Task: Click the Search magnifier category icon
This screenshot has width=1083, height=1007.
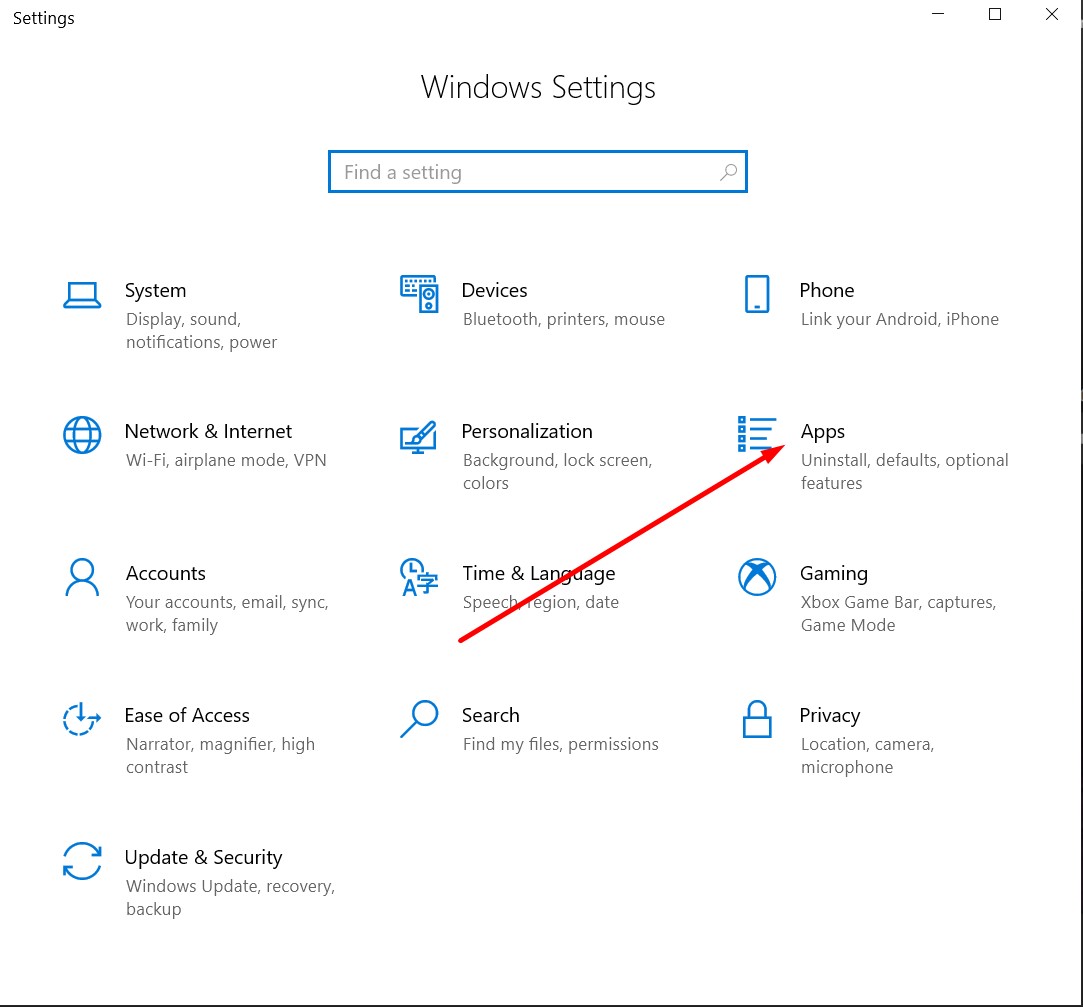Action: [419, 719]
